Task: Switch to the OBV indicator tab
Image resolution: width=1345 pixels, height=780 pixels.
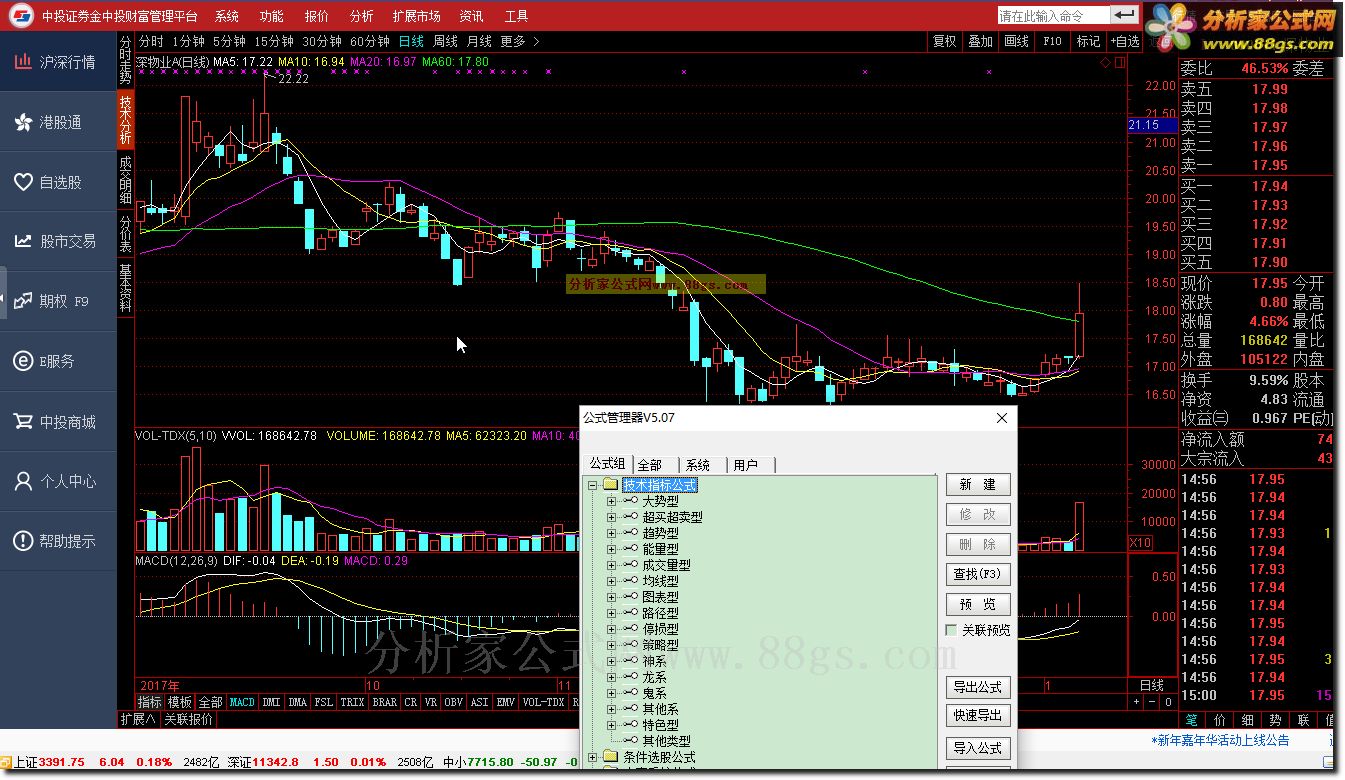Action: pos(454,702)
